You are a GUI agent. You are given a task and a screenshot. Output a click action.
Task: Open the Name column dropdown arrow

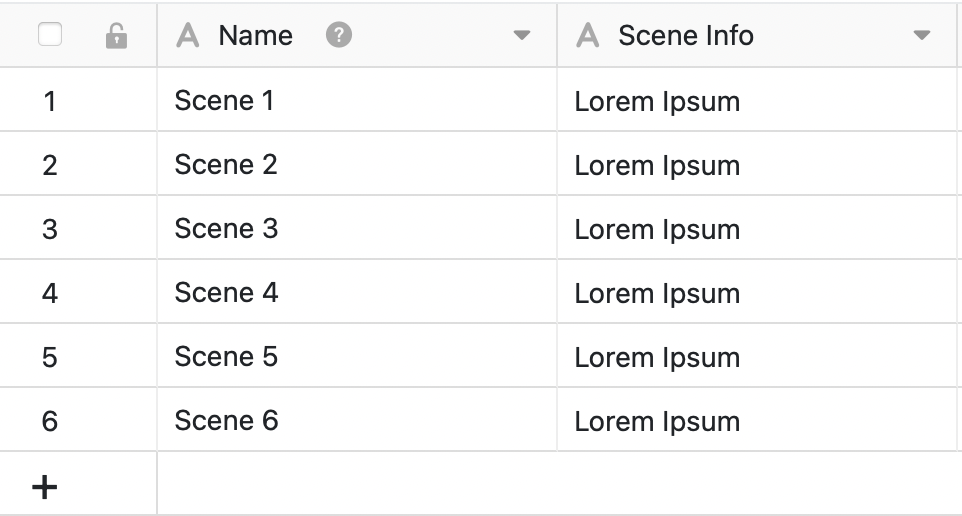click(521, 36)
